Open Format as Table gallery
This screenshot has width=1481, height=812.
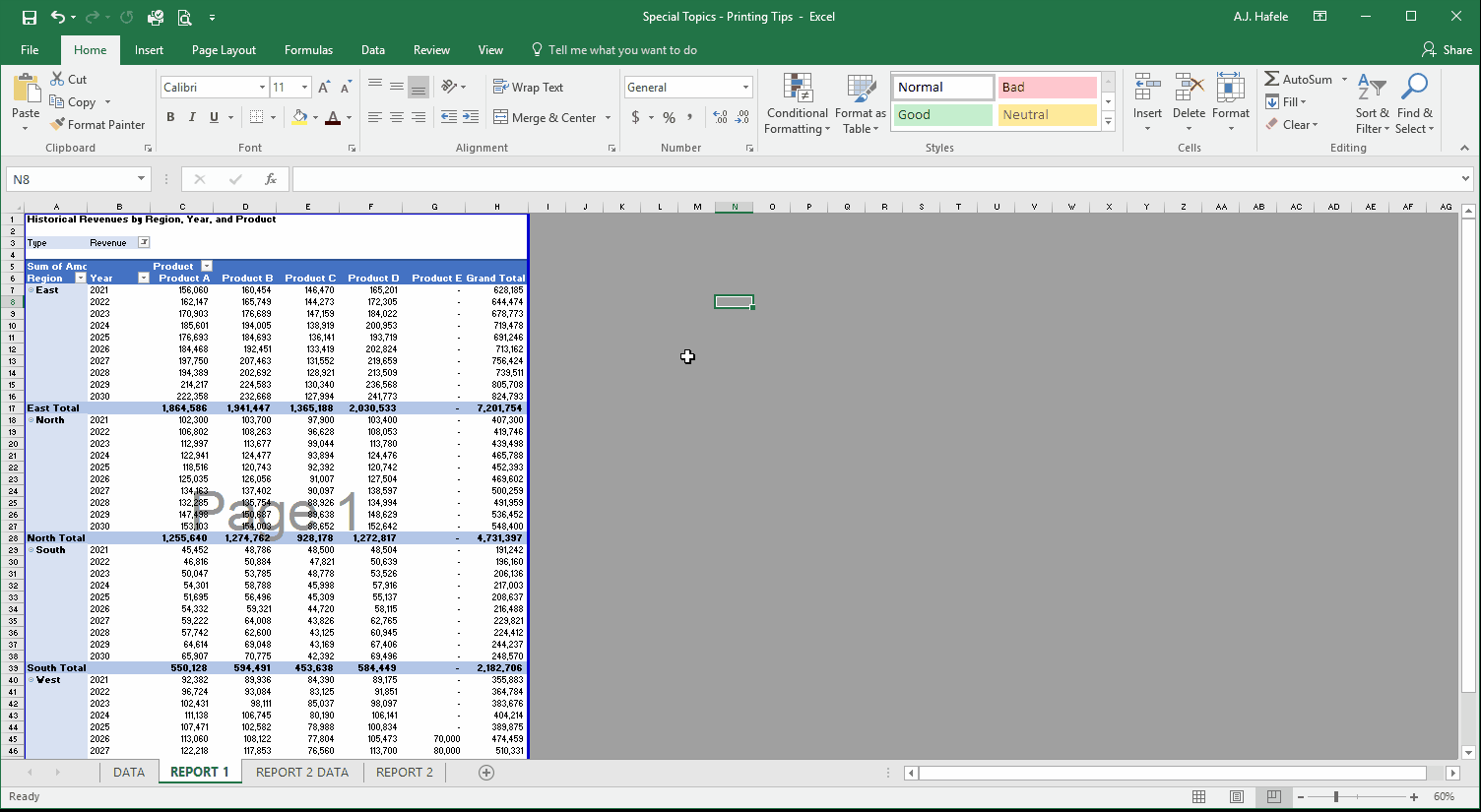click(861, 104)
